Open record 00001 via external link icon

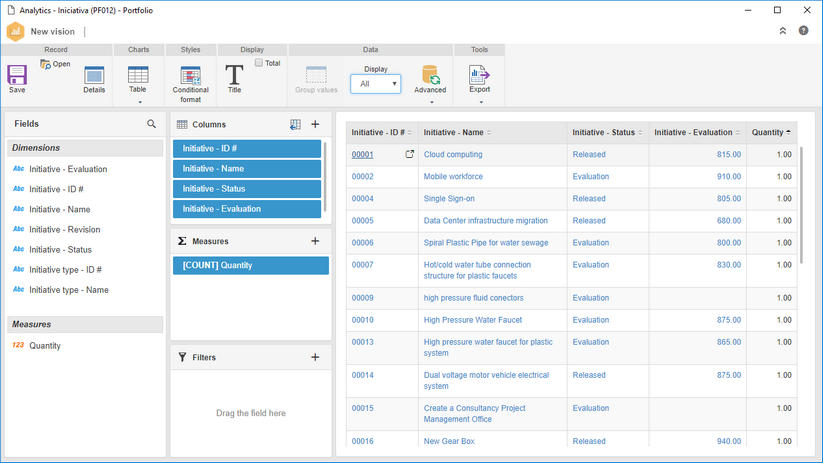click(409, 154)
